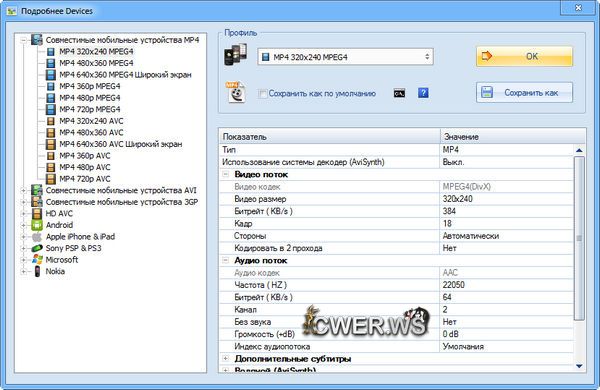Click the 3GP mobile devices folder icon

coord(37,202)
